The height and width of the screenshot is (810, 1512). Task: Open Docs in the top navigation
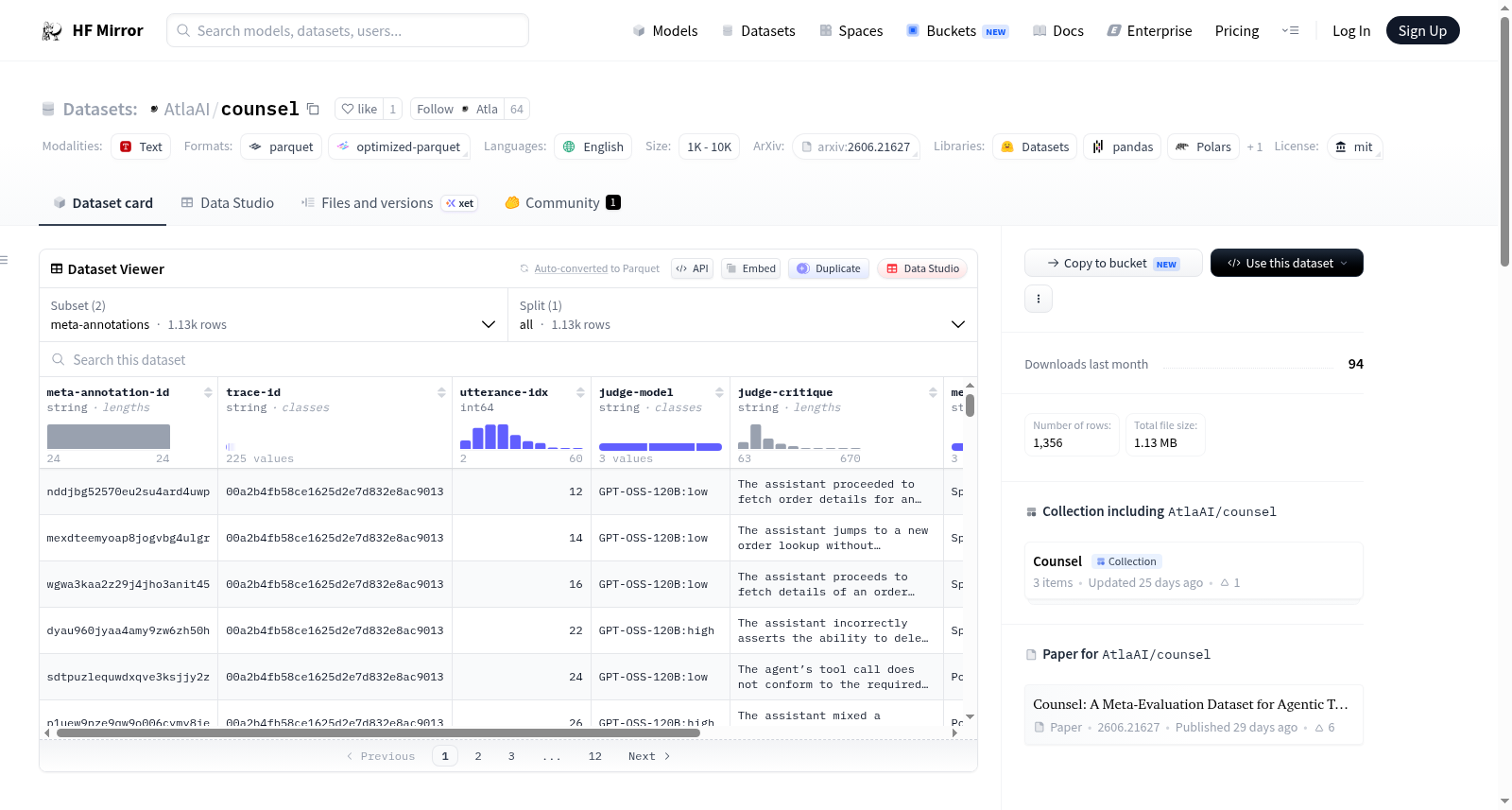1058,31
